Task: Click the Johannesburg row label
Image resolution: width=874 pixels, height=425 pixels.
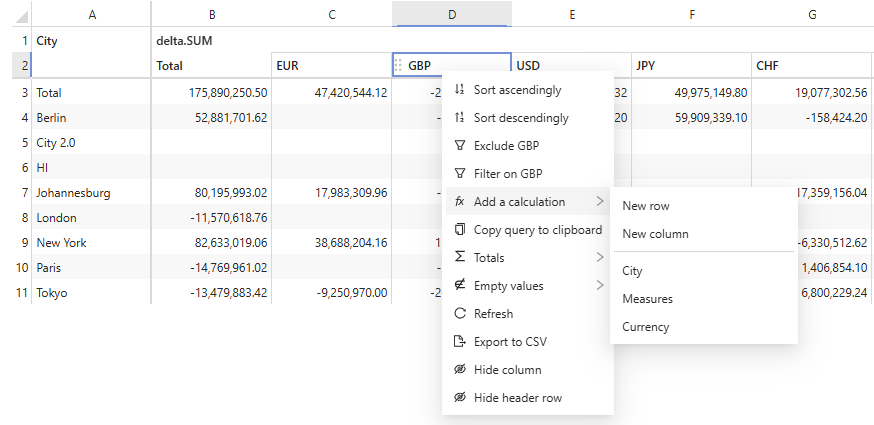Action: click(x=74, y=193)
